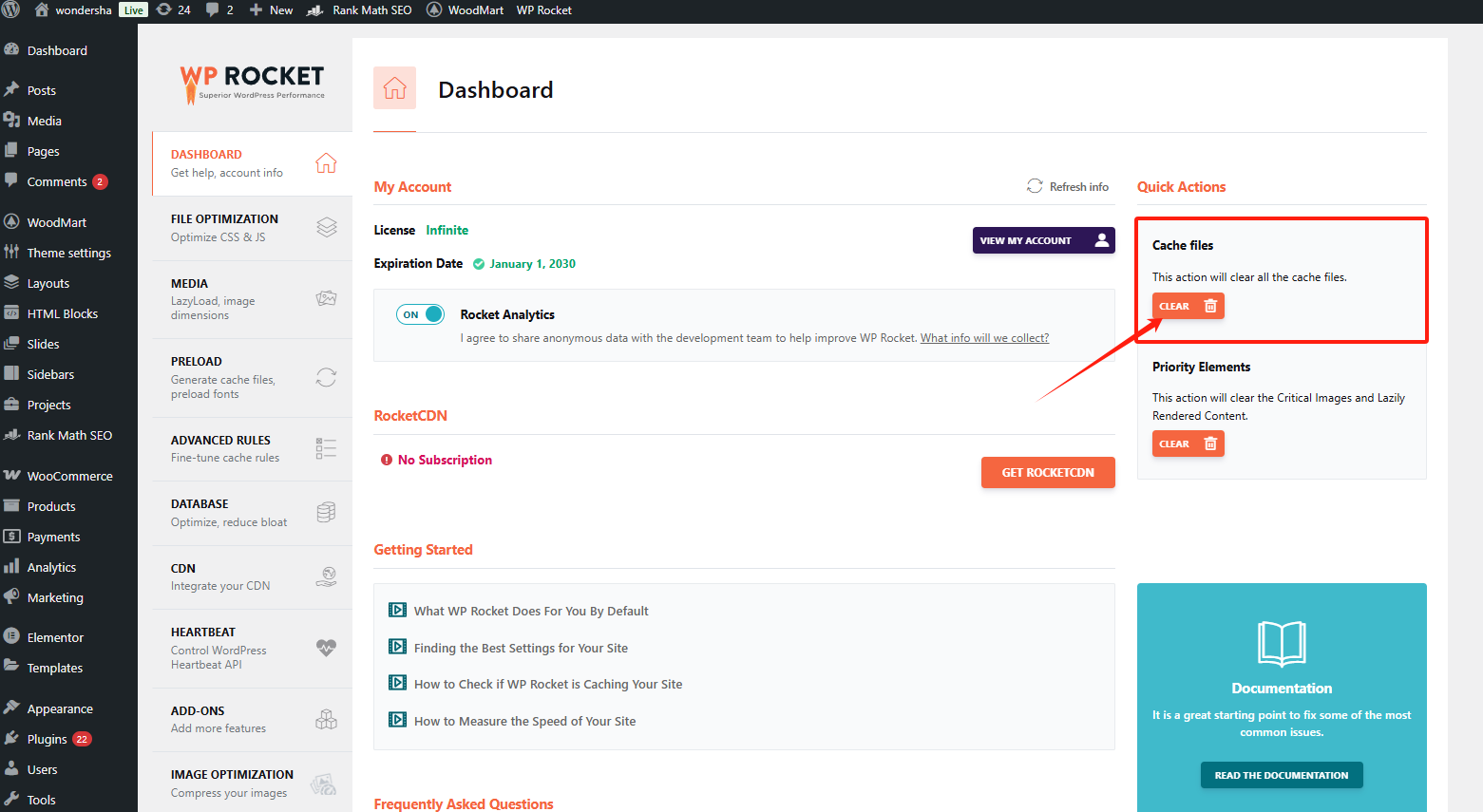Open 'What info will we collect?' link
Viewport: 1483px width, 812px height.
[x=984, y=338]
